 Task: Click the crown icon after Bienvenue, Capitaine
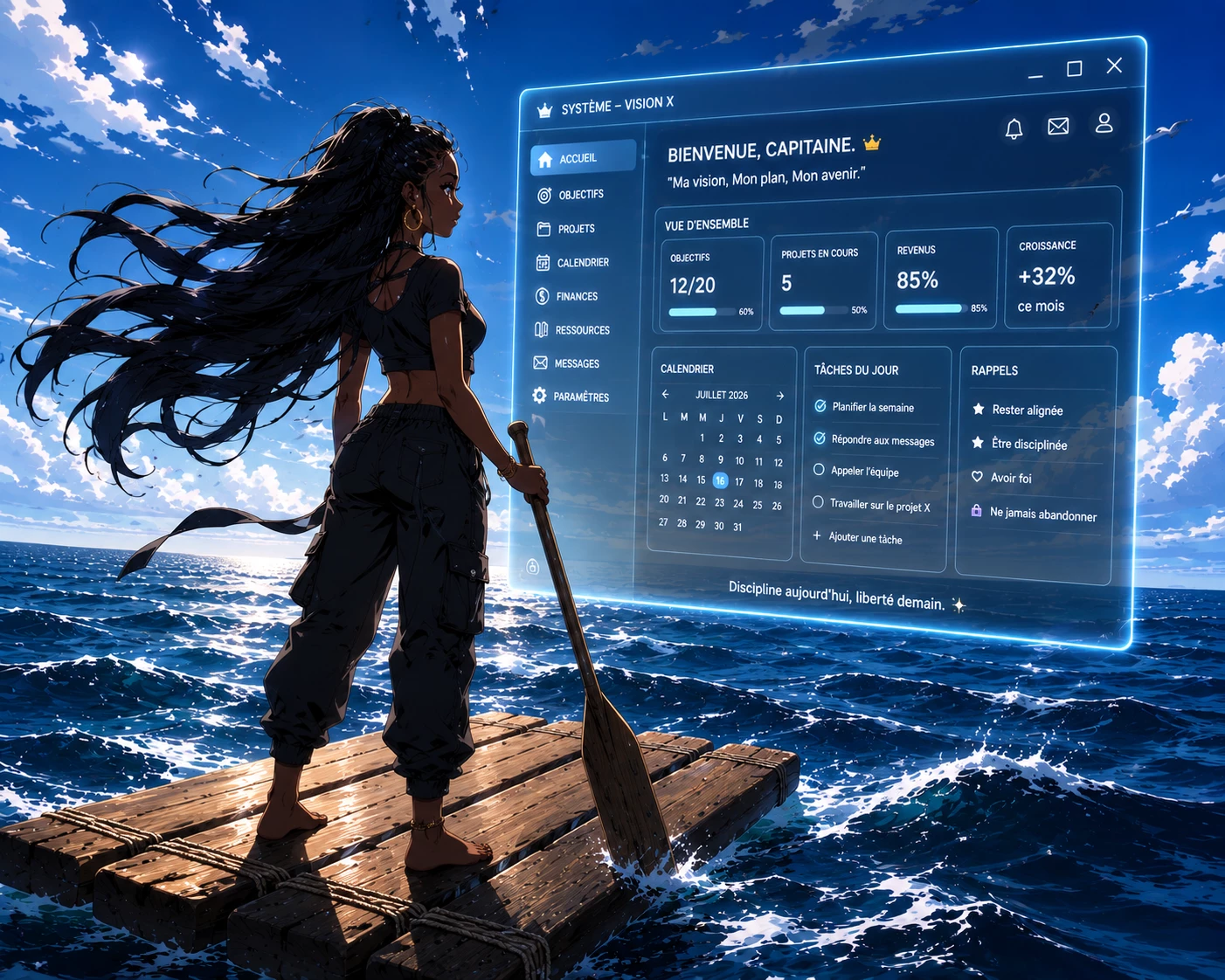872,142
